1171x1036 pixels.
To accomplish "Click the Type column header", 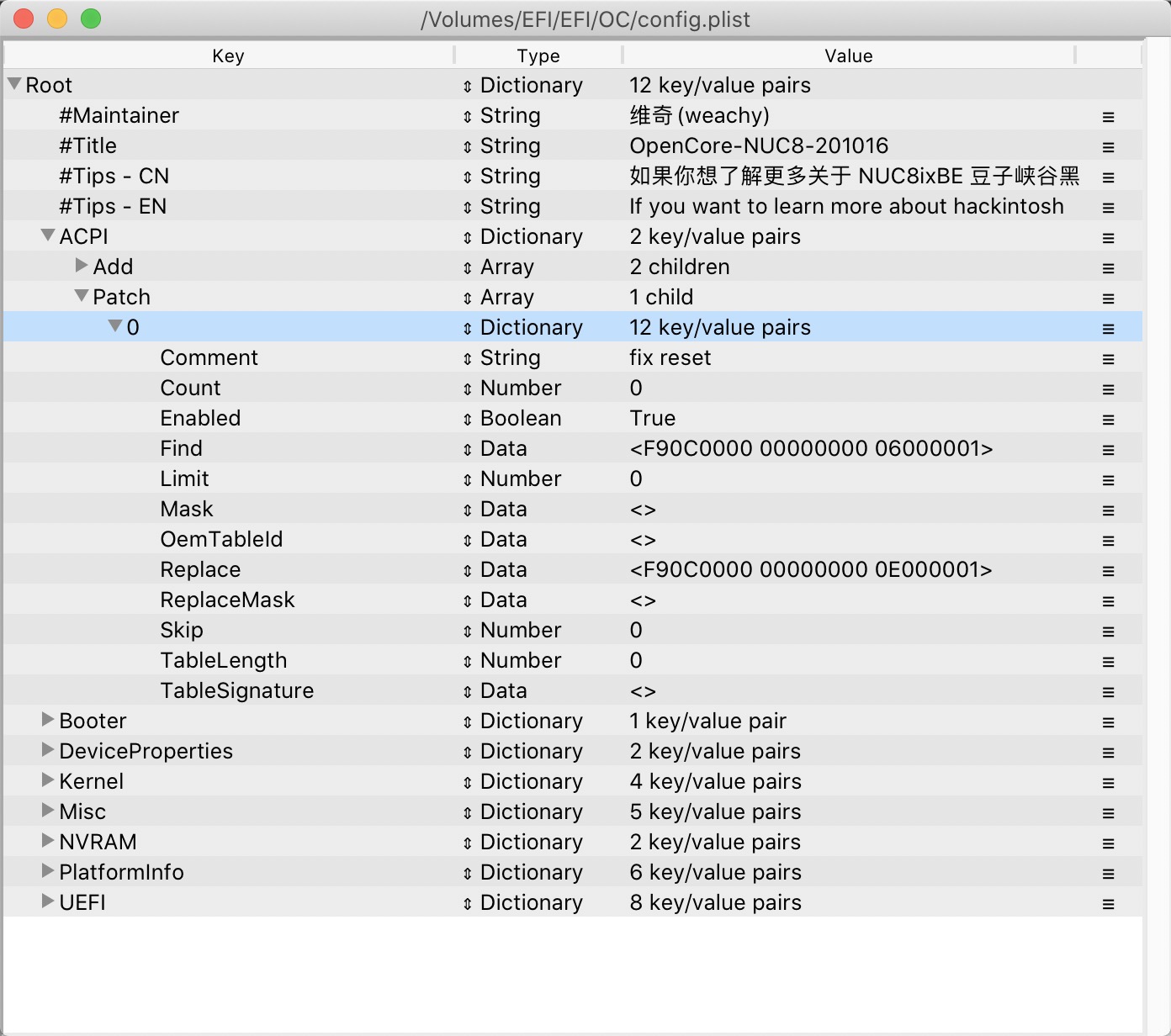I will pyautogui.click(x=538, y=55).
